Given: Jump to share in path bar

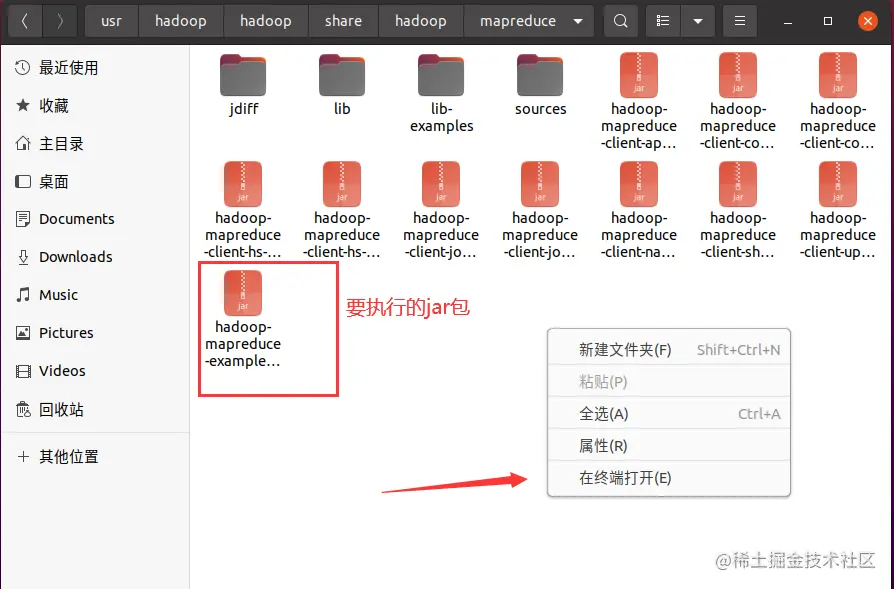Looking at the screenshot, I should point(343,21).
